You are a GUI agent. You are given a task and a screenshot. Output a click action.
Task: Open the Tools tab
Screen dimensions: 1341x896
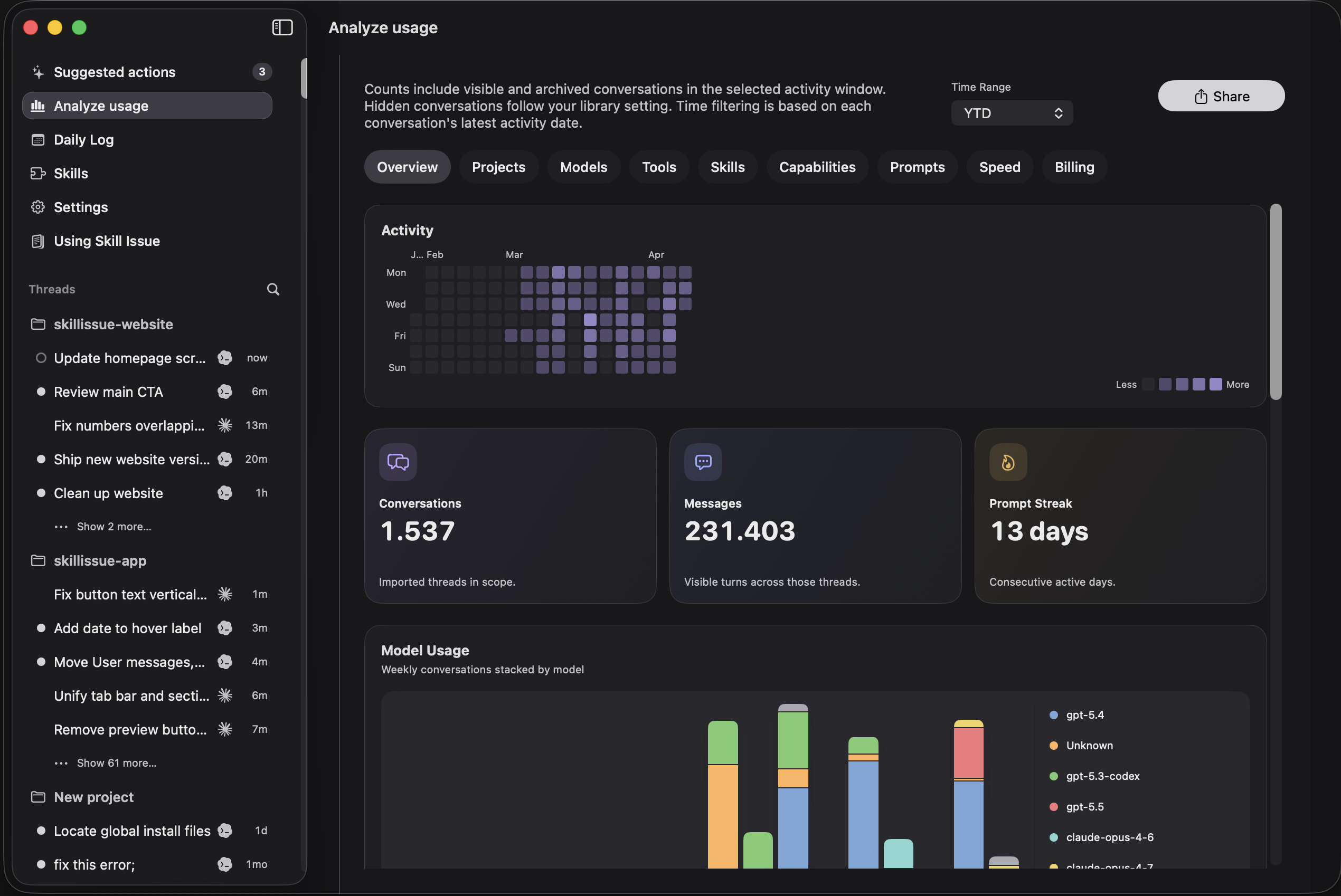pyautogui.click(x=659, y=167)
